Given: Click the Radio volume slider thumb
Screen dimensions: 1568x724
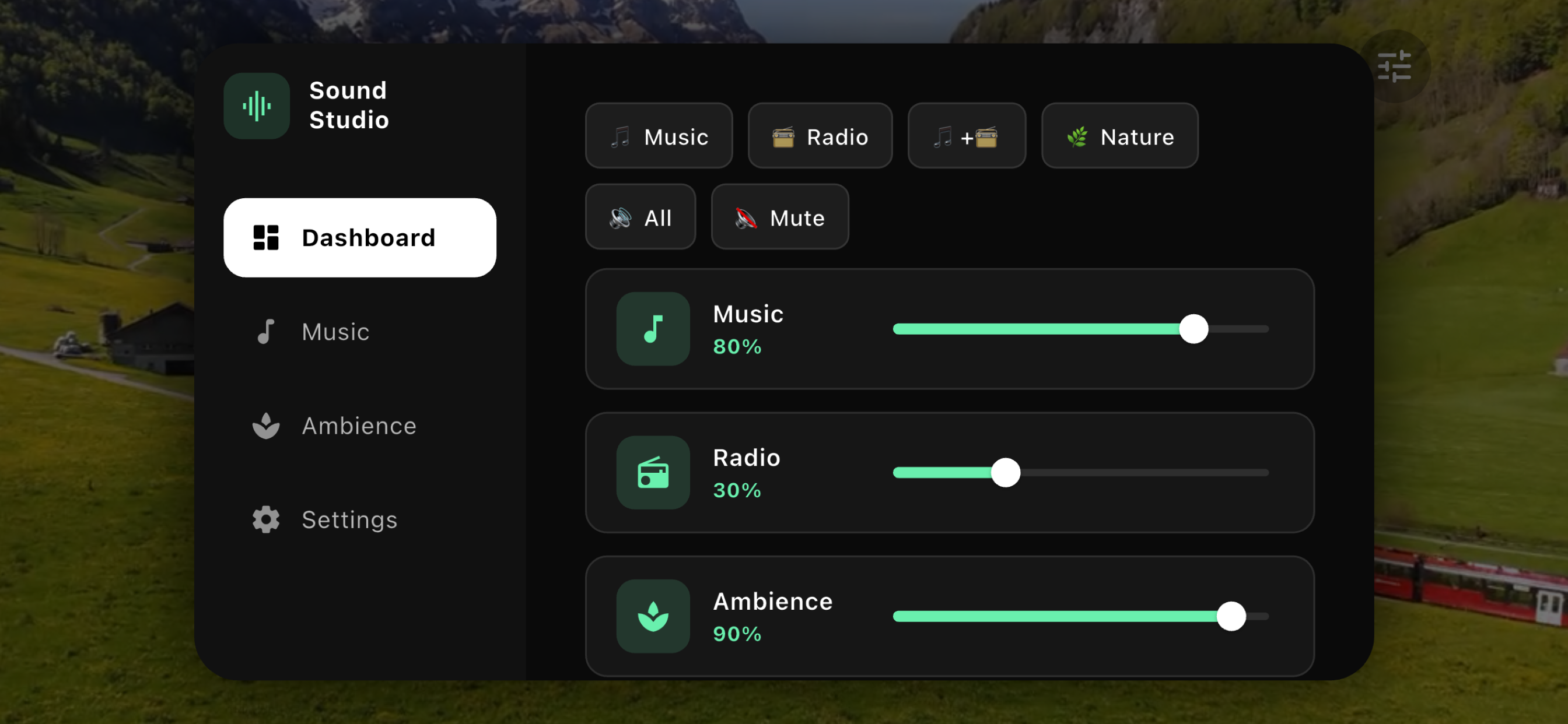Looking at the screenshot, I should pyautogui.click(x=1005, y=473).
